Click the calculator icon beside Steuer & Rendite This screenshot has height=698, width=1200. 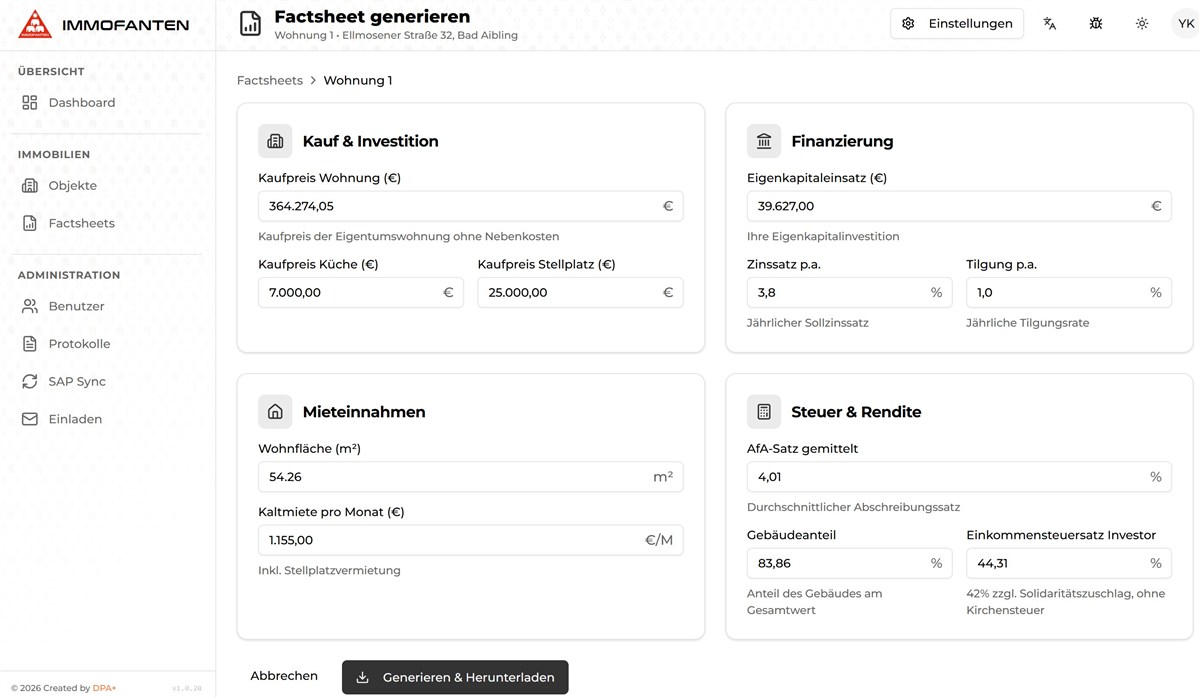764,411
